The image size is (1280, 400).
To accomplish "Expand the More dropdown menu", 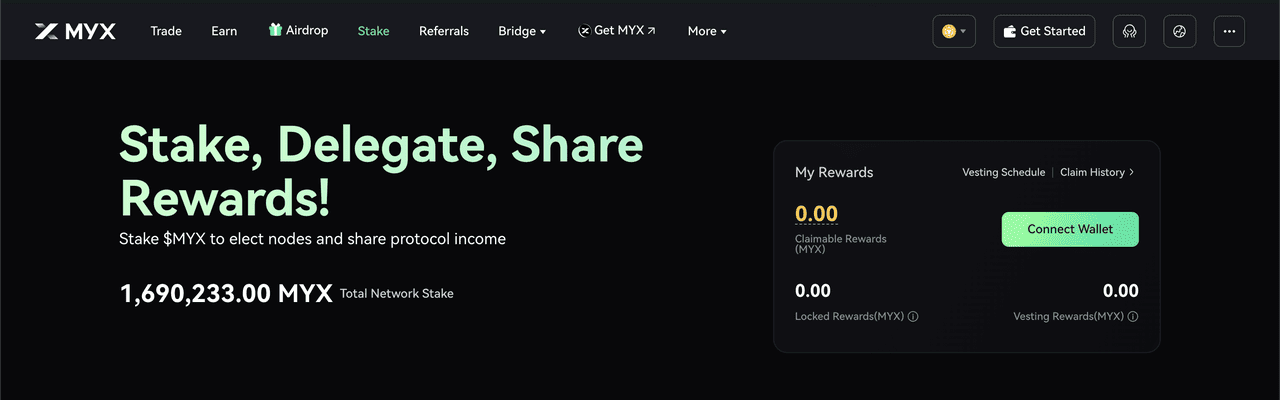I will click(707, 31).
